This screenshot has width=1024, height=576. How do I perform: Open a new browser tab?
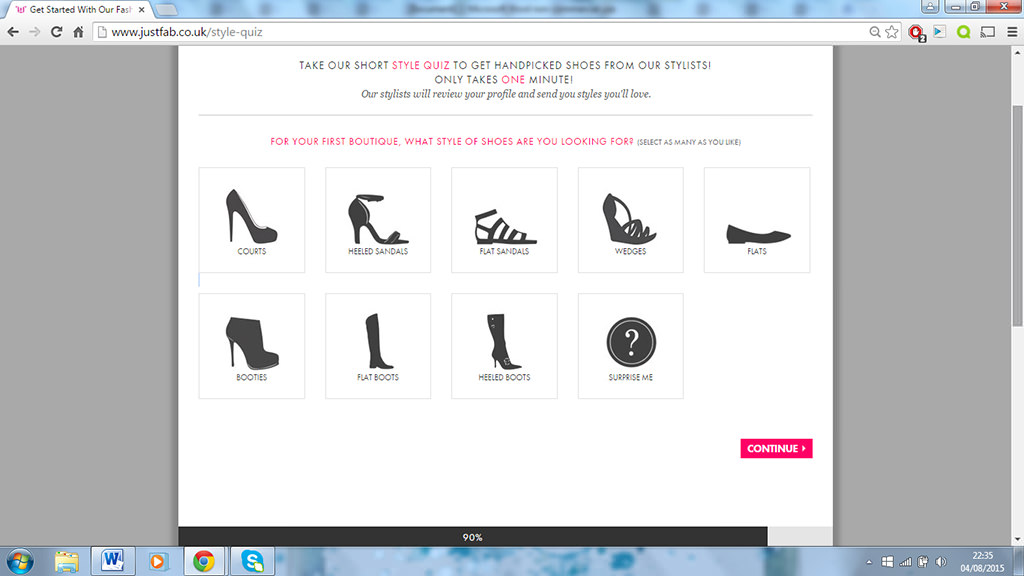pyautogui.click(x=166, y=9)
